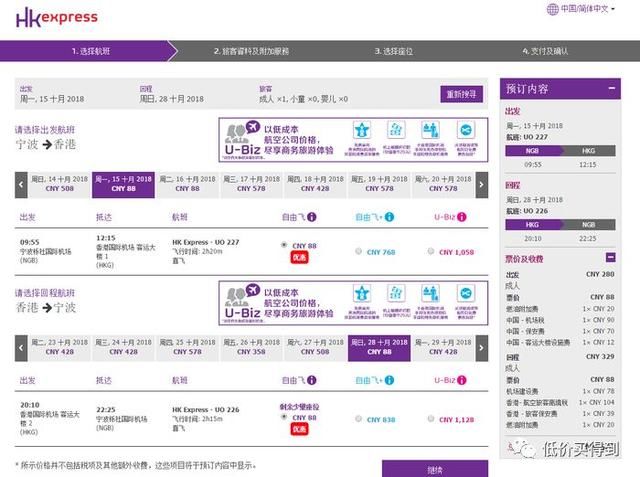Image resolution: width=640 pixels, height=477 pixels.
Task: Show earlier outbound dates with left arrow
Action: tap(21, 185)
